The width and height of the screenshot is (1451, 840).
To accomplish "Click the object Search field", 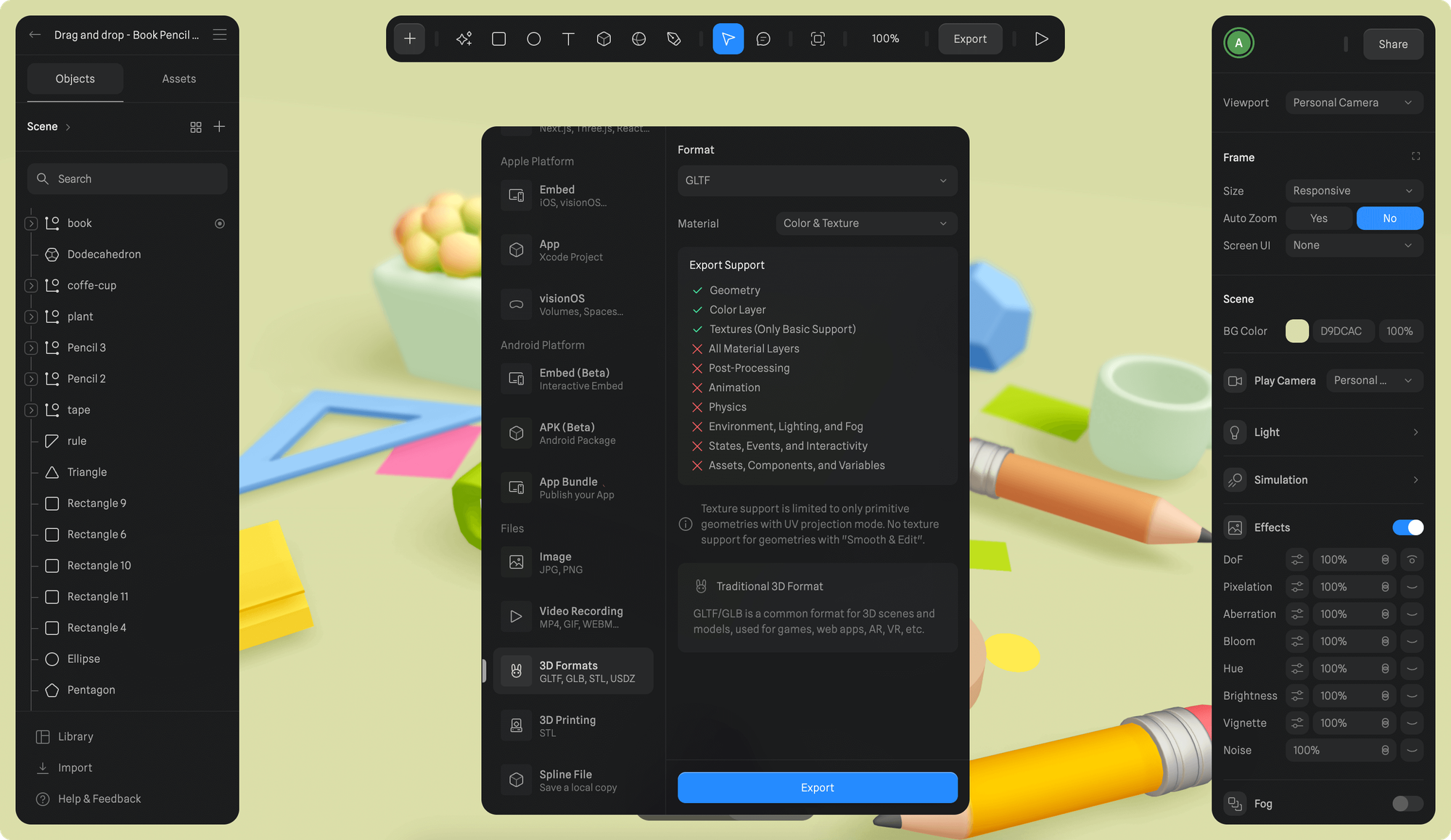I will [x=128, y=179].
